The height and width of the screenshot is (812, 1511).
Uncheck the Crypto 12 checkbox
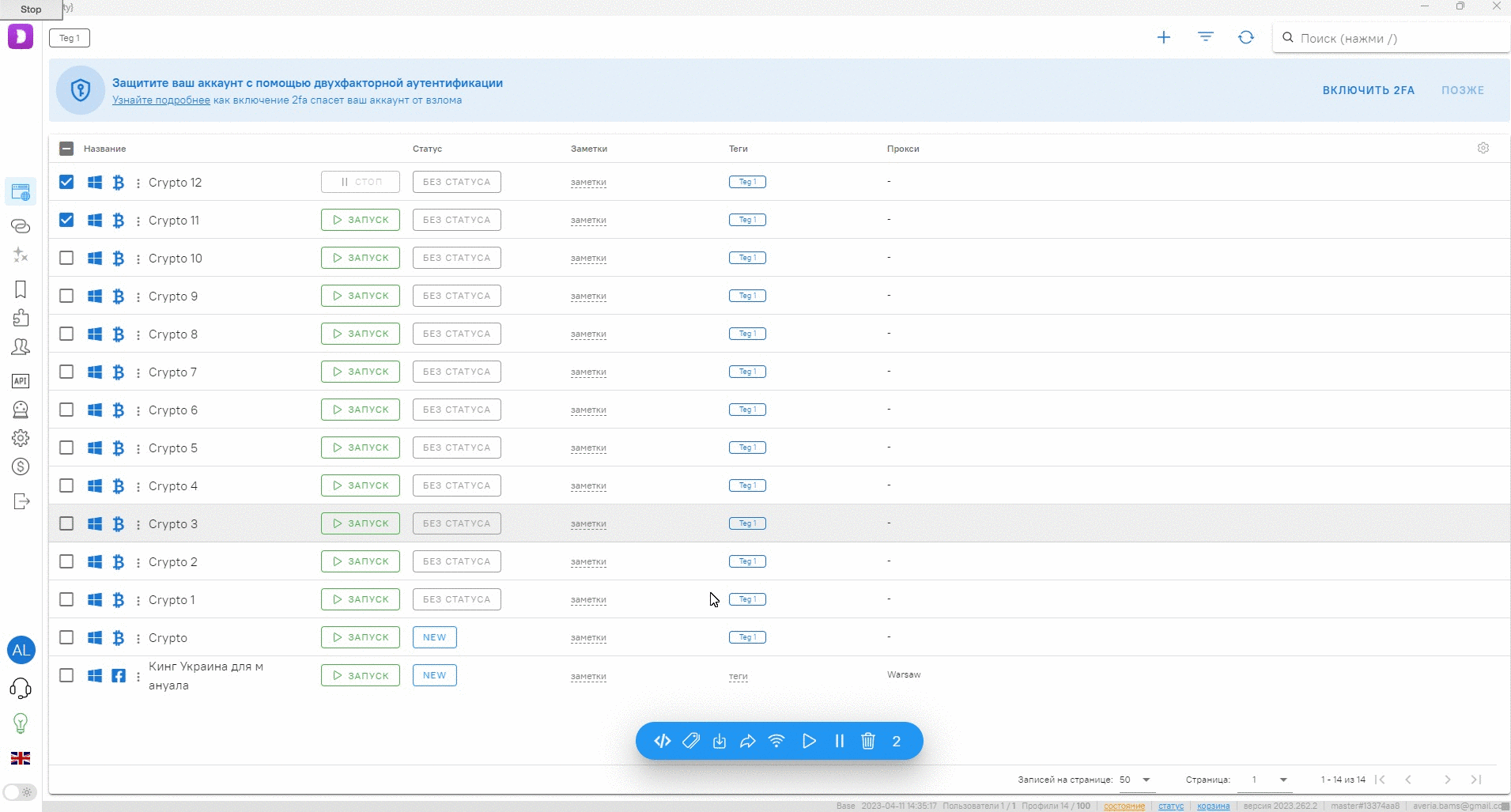(66, 182)
